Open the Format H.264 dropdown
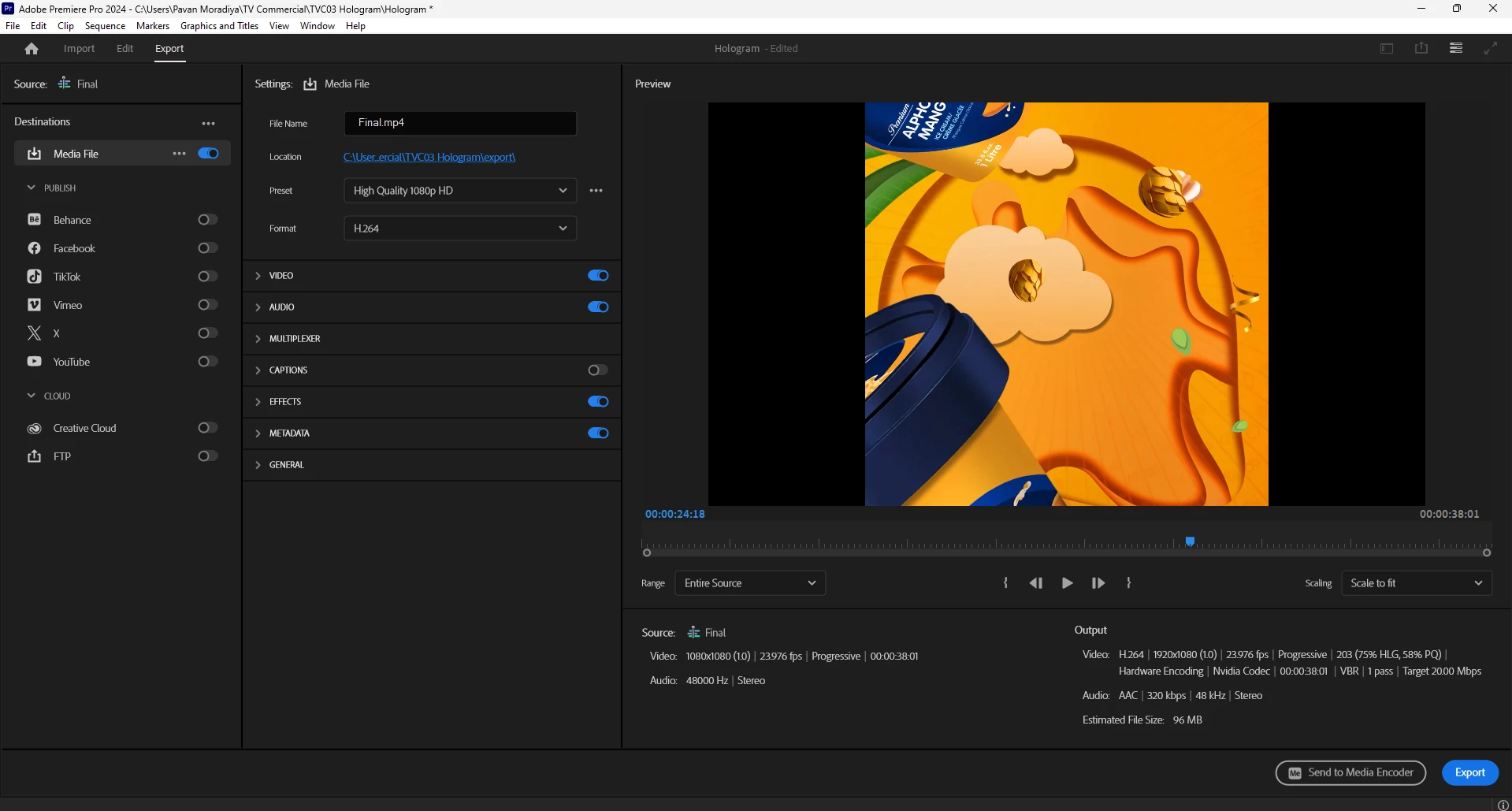1512x811 pixels. click(x=460, y=229)
